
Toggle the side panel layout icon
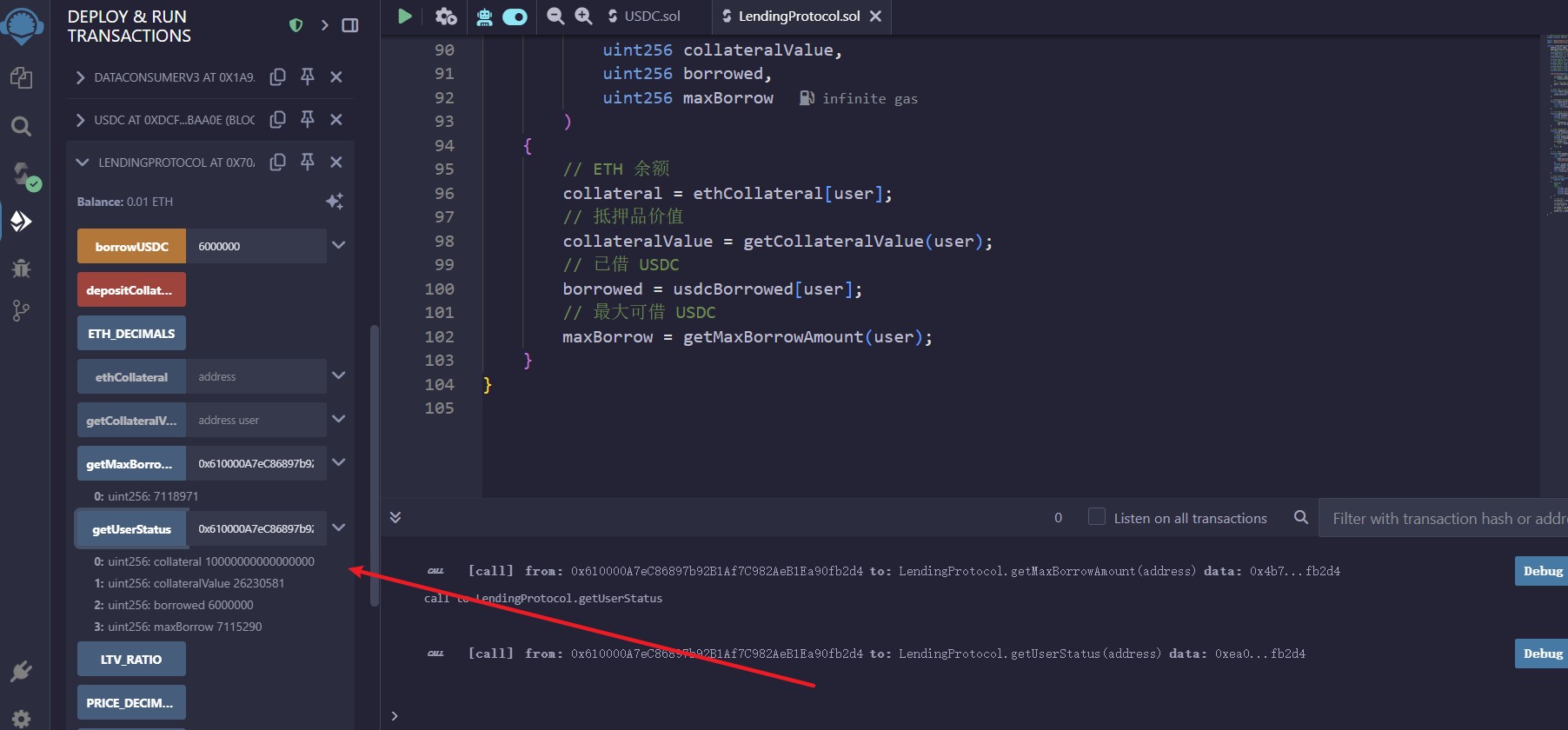(350, 25)
